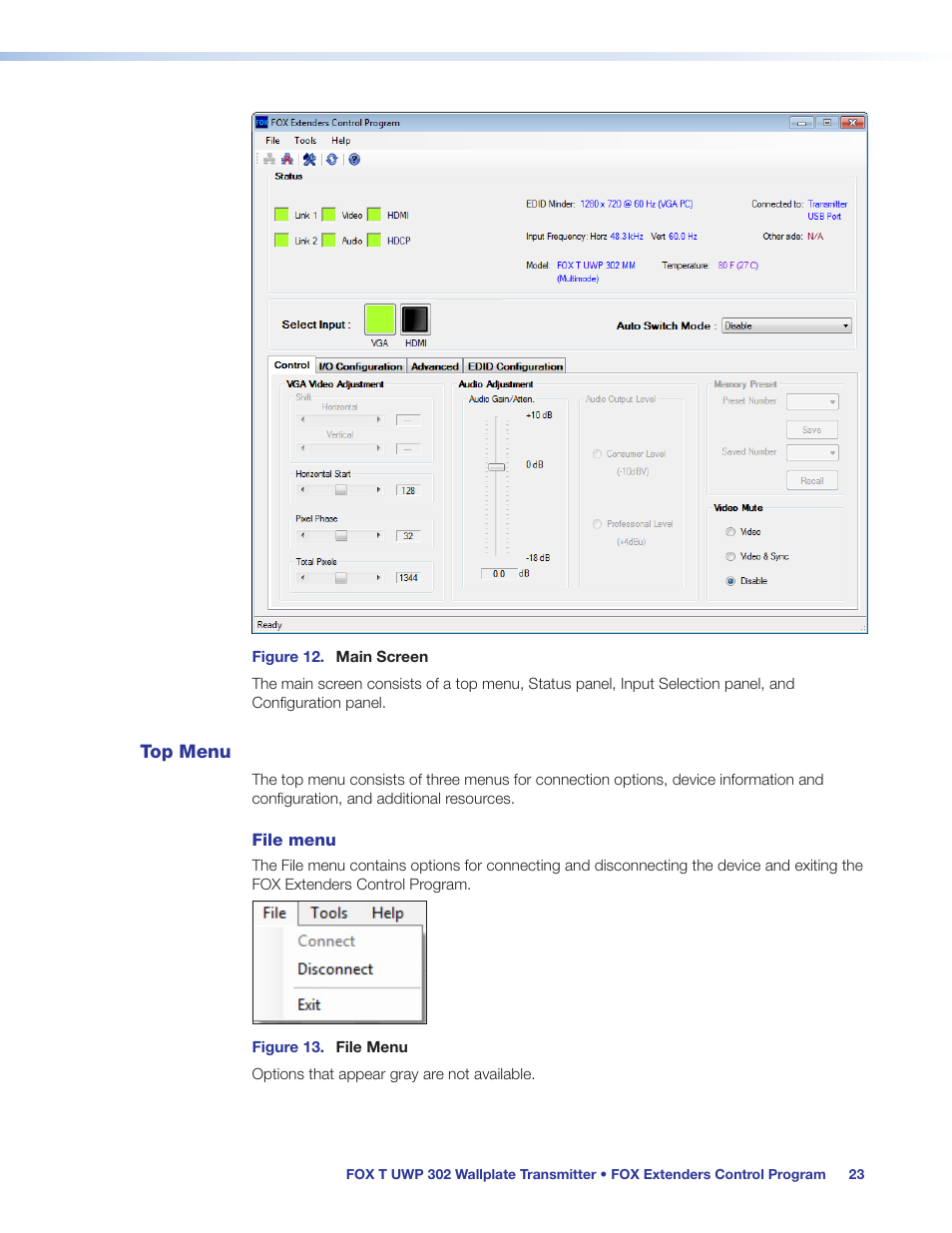The image size is (952, 1233).
Task: Switch to the Advanced tab
Action: pos(435,366)
